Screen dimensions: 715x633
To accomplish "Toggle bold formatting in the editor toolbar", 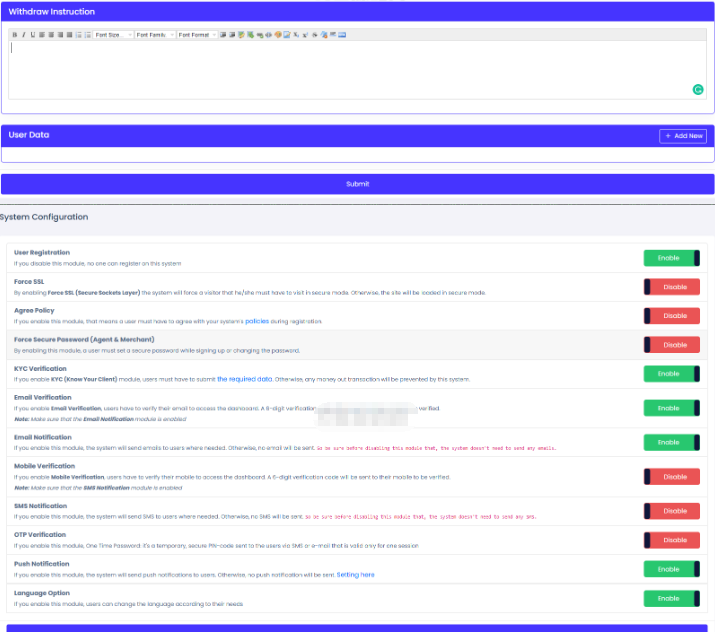I will (x=14, y=35).
